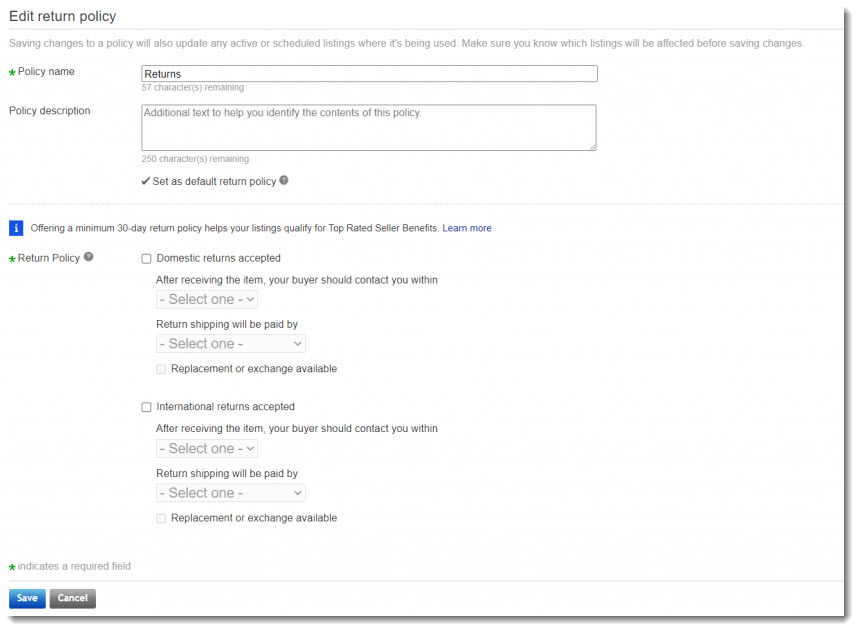Screen dimensions: 859x631
Task: Click the Policy description text box
Action: tap(368, 127)
